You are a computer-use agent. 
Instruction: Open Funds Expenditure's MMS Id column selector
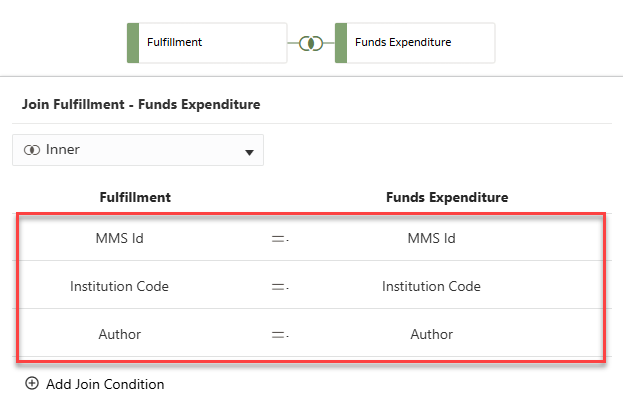(431, 238)
